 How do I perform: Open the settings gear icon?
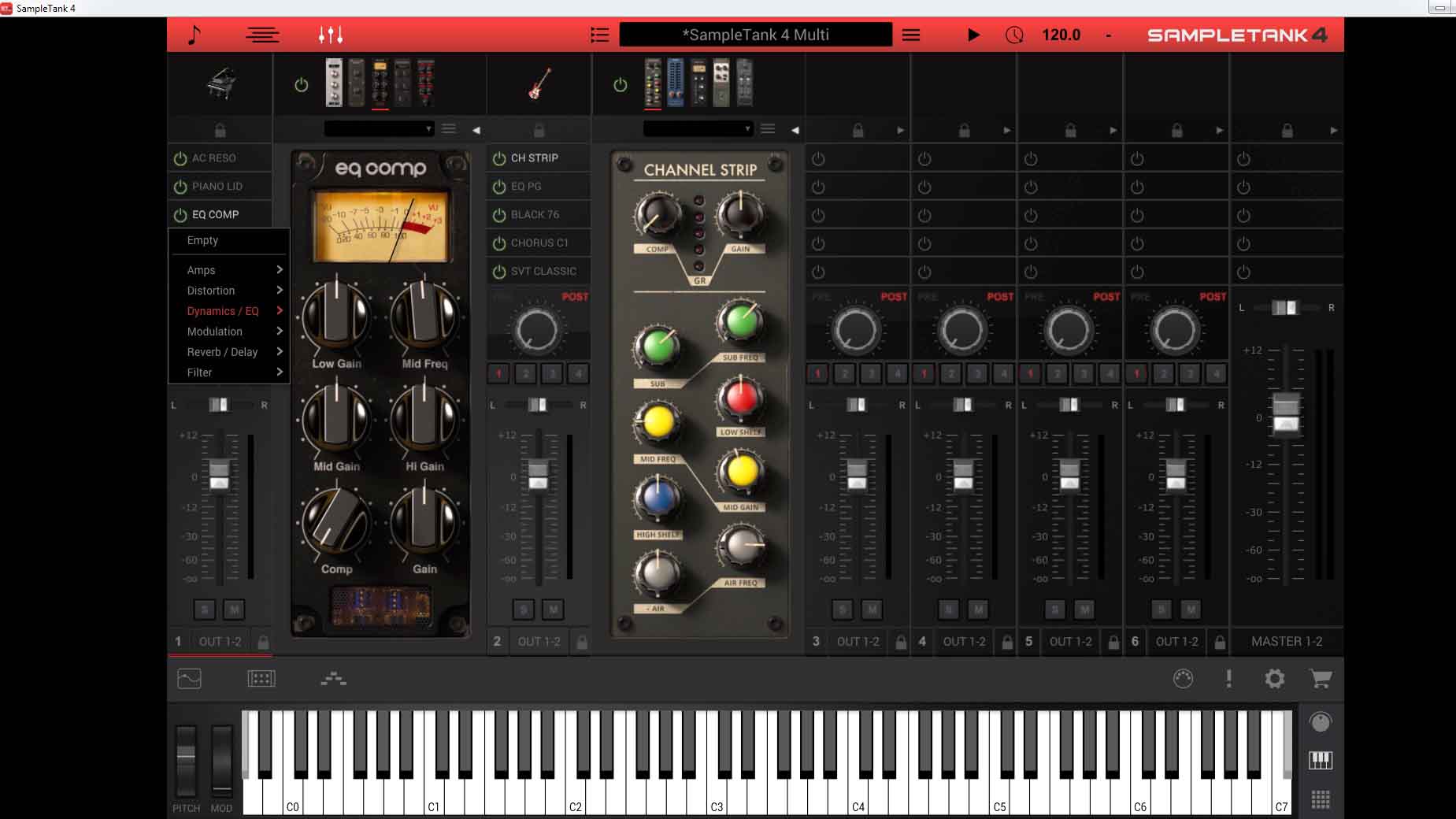(1274, 679)
